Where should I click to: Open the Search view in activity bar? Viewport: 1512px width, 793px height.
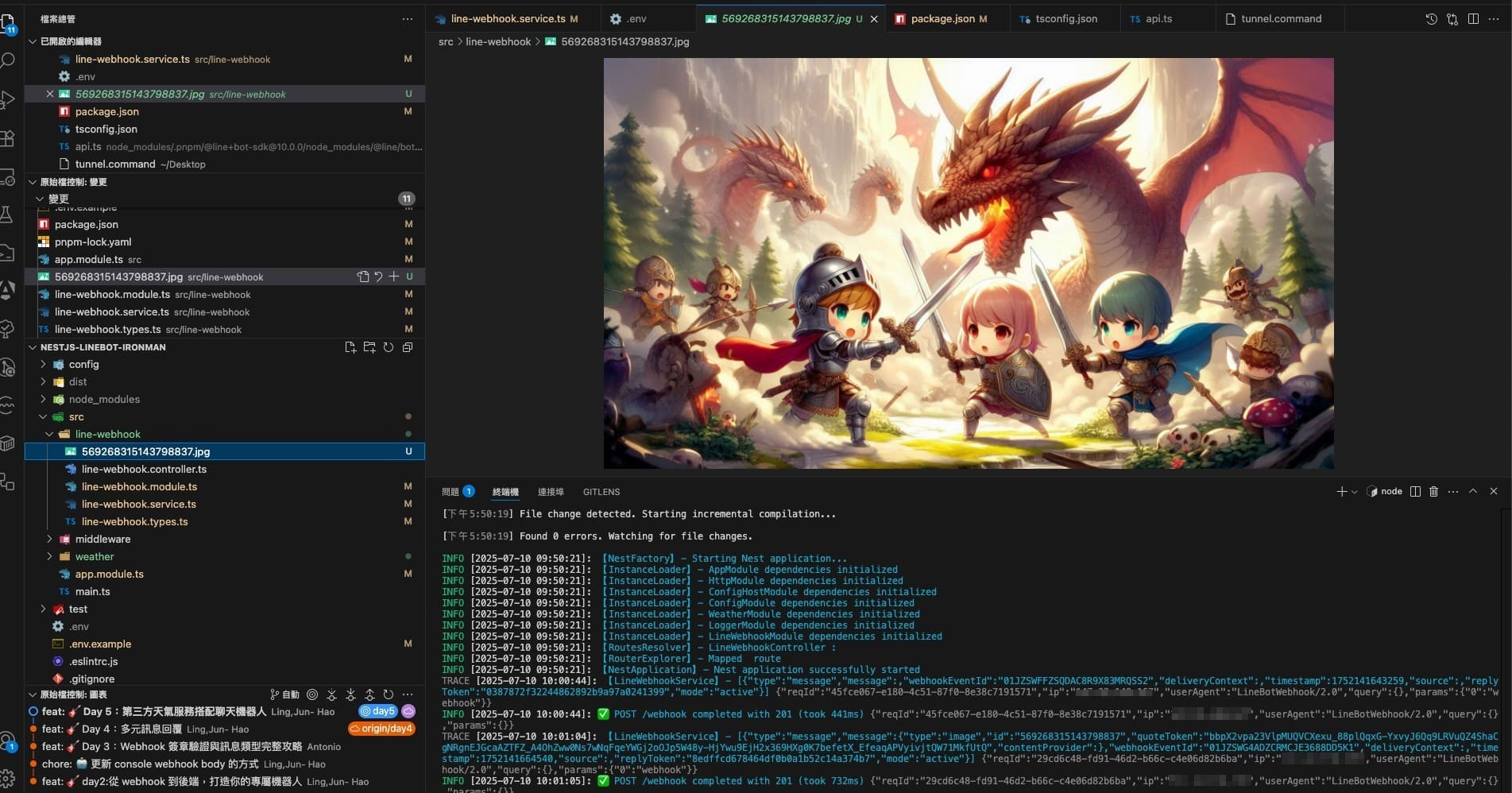[7, 60]
